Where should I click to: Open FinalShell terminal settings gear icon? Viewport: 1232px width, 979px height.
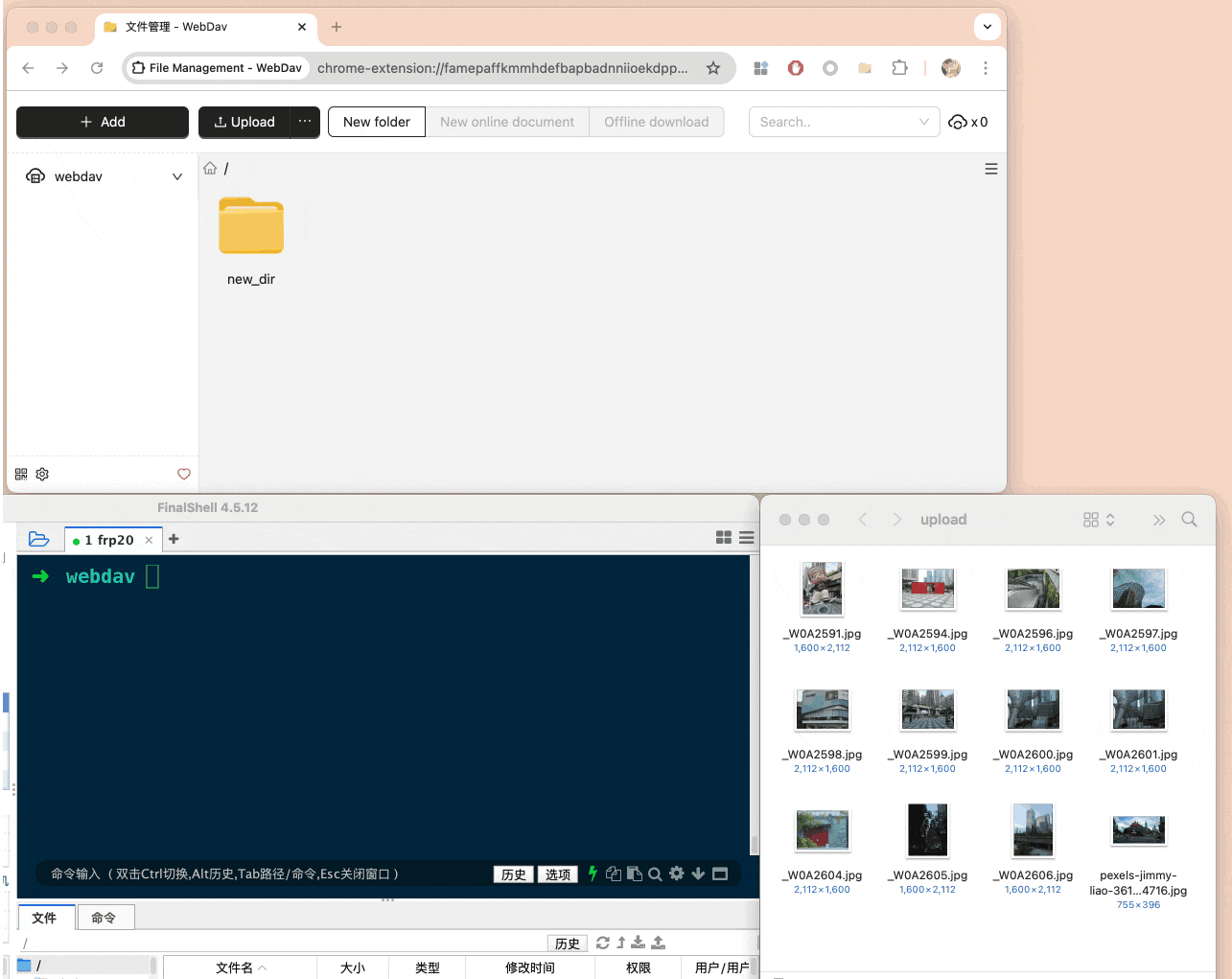point(677,874)
